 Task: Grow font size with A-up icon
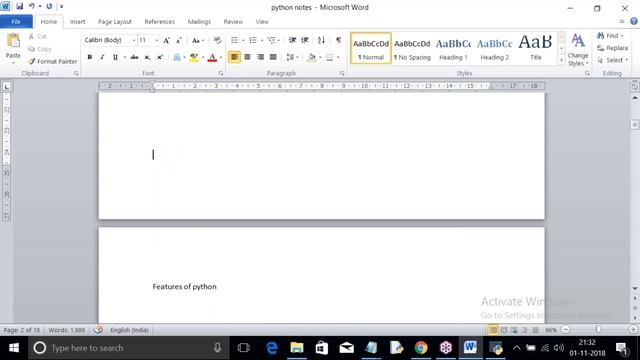pyautogui.click(x=166, y=40)
